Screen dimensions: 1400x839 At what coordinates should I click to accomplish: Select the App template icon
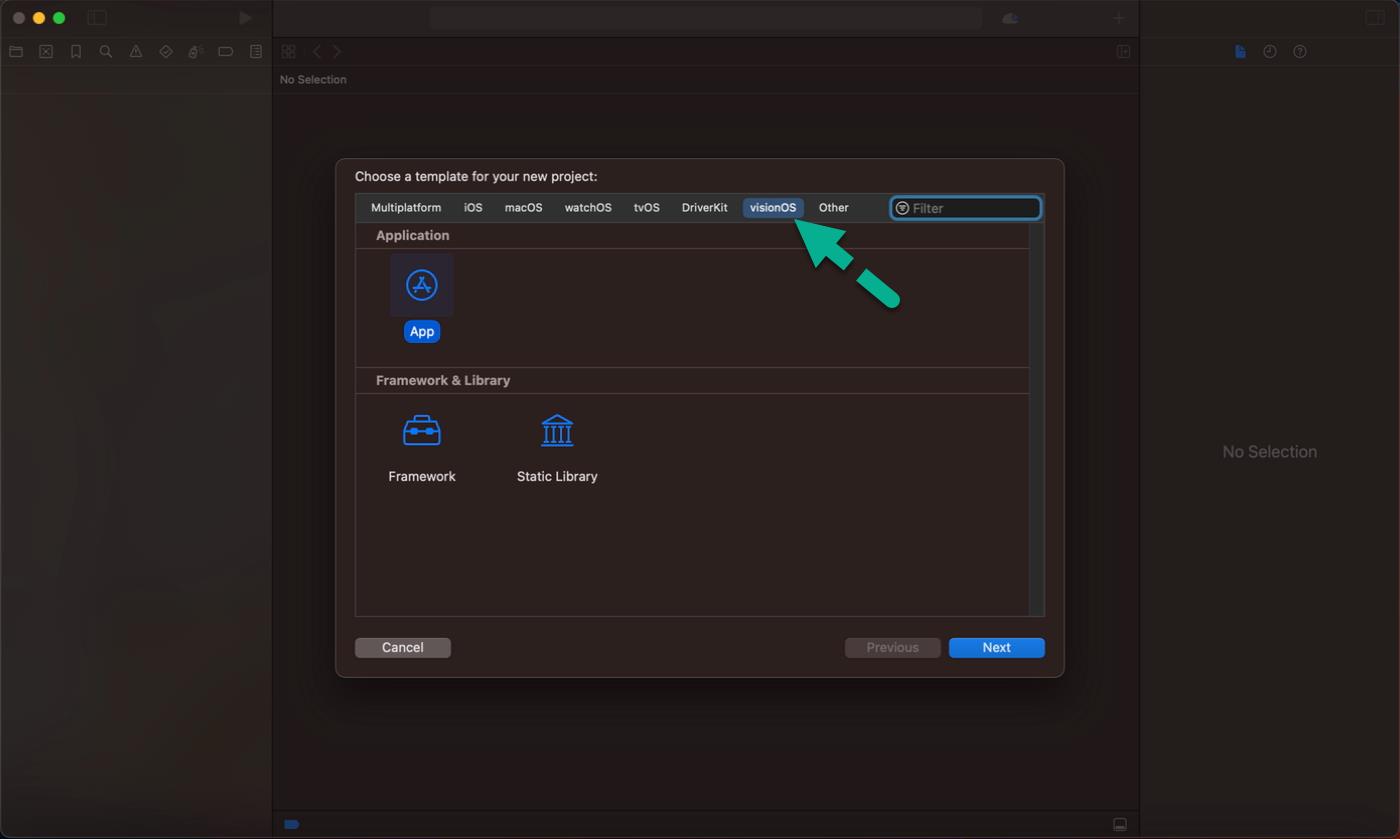tap(421, 285)
